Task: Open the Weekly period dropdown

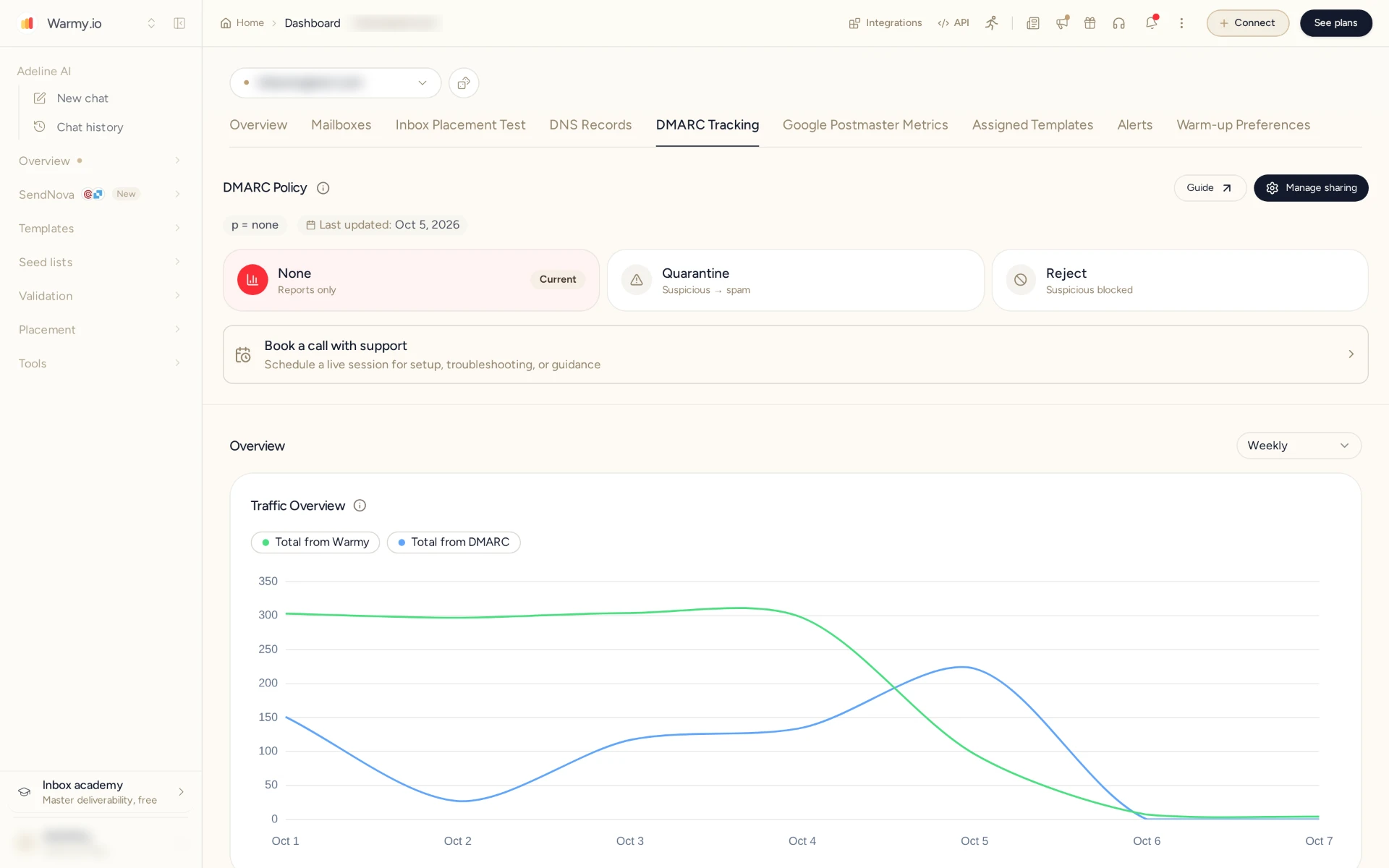Action: [1299, 446]
